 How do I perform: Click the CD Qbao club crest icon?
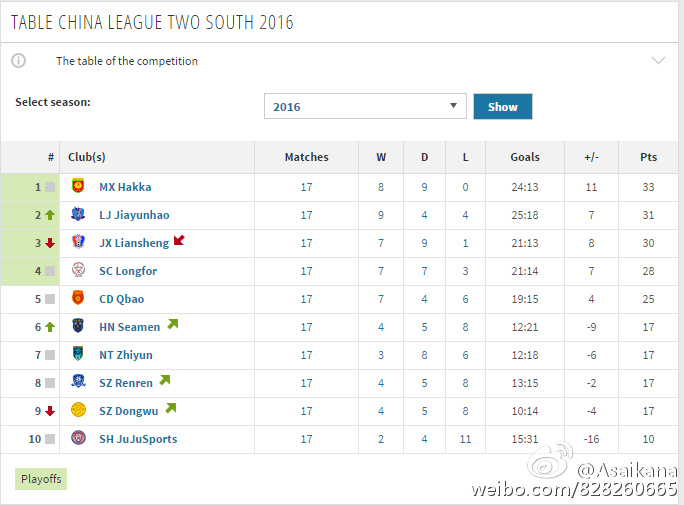click(78, 298)
